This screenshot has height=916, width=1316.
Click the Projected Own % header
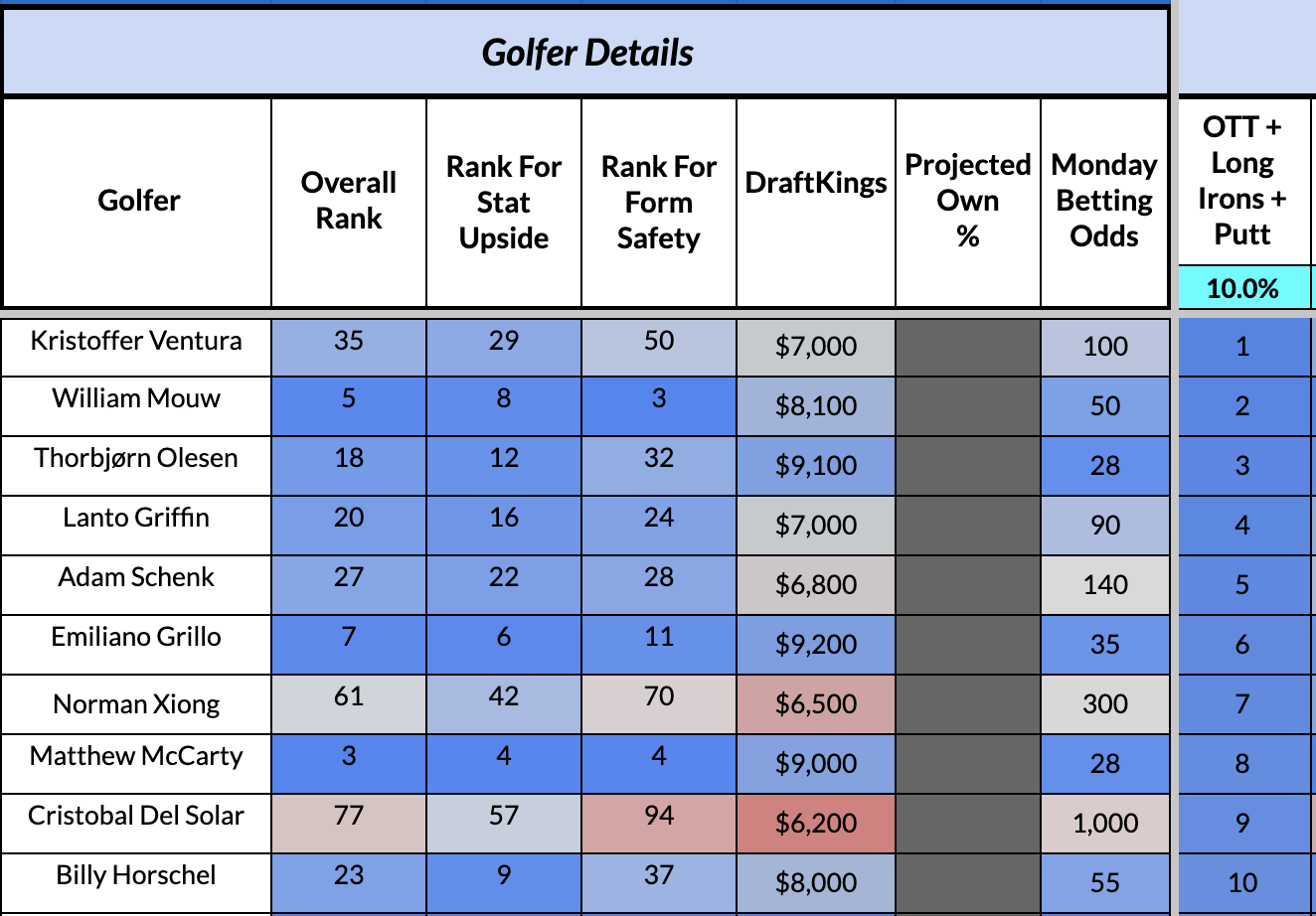[x=968, y=201]
